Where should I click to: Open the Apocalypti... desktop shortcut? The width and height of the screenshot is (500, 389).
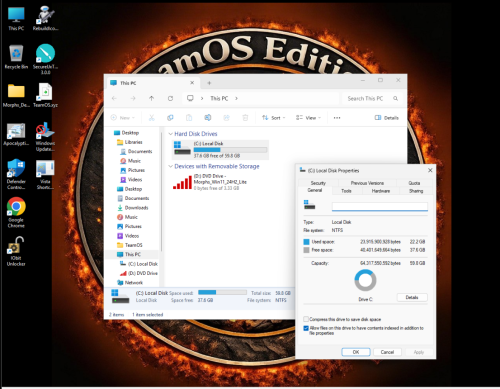[x=16, y=134]
